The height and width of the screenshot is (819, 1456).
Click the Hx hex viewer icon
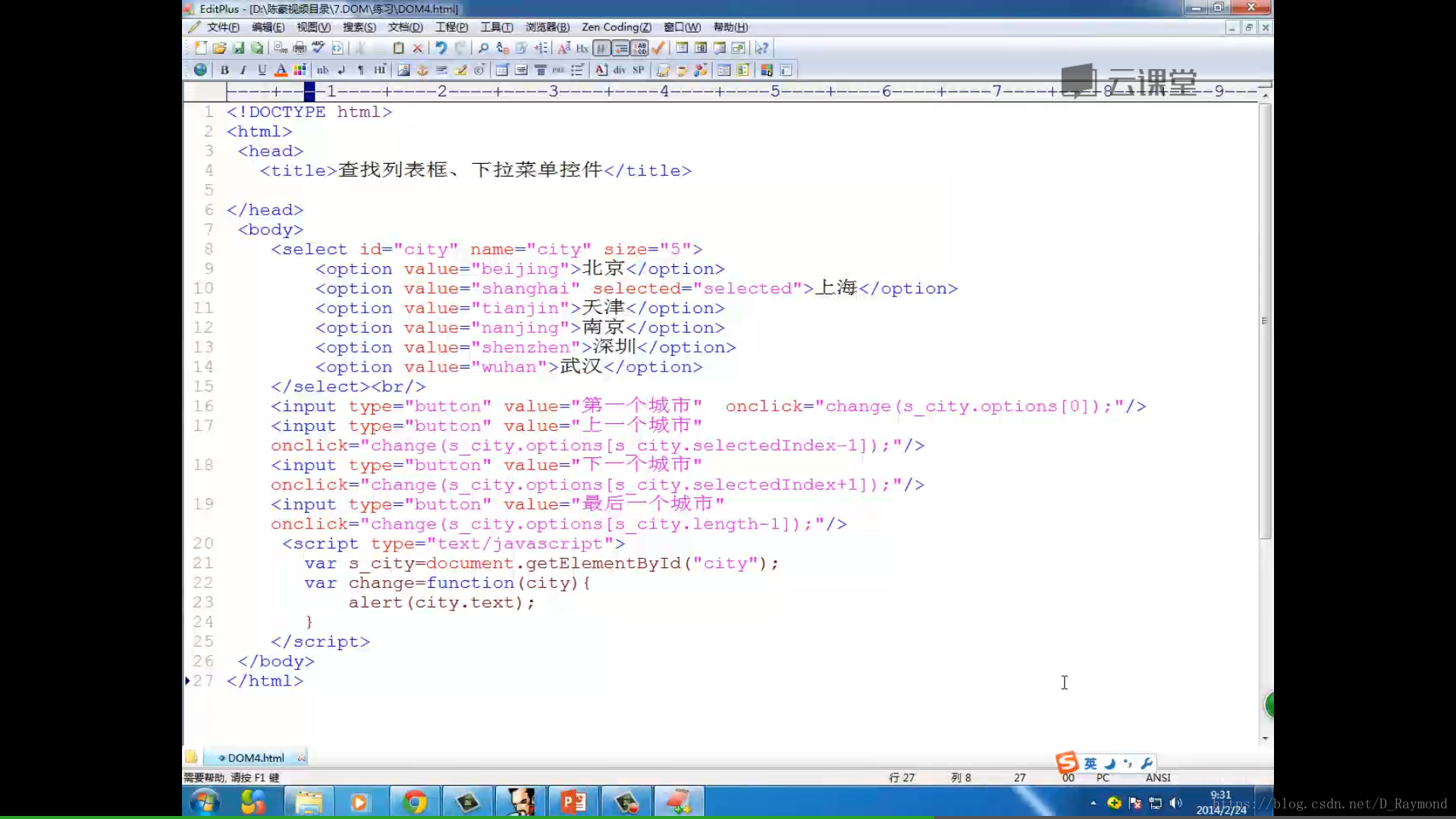click(582, 48)
